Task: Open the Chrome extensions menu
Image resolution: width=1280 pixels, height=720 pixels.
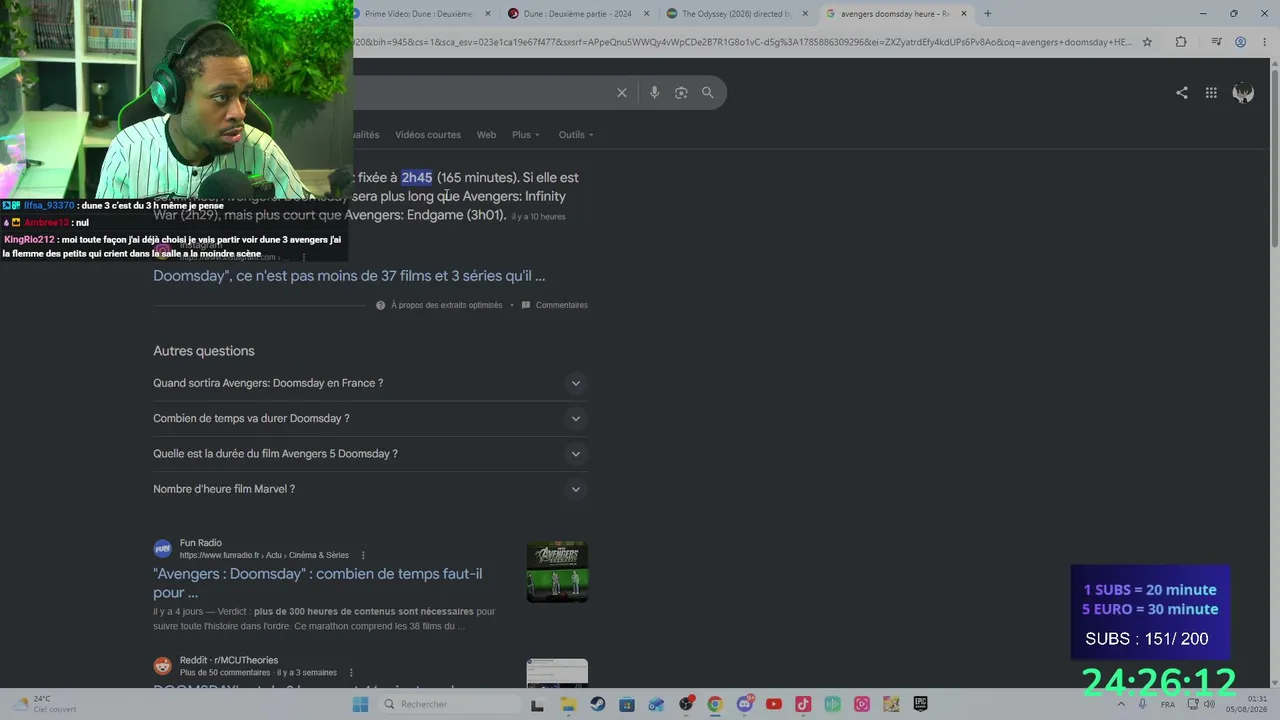Action: 1181,42
